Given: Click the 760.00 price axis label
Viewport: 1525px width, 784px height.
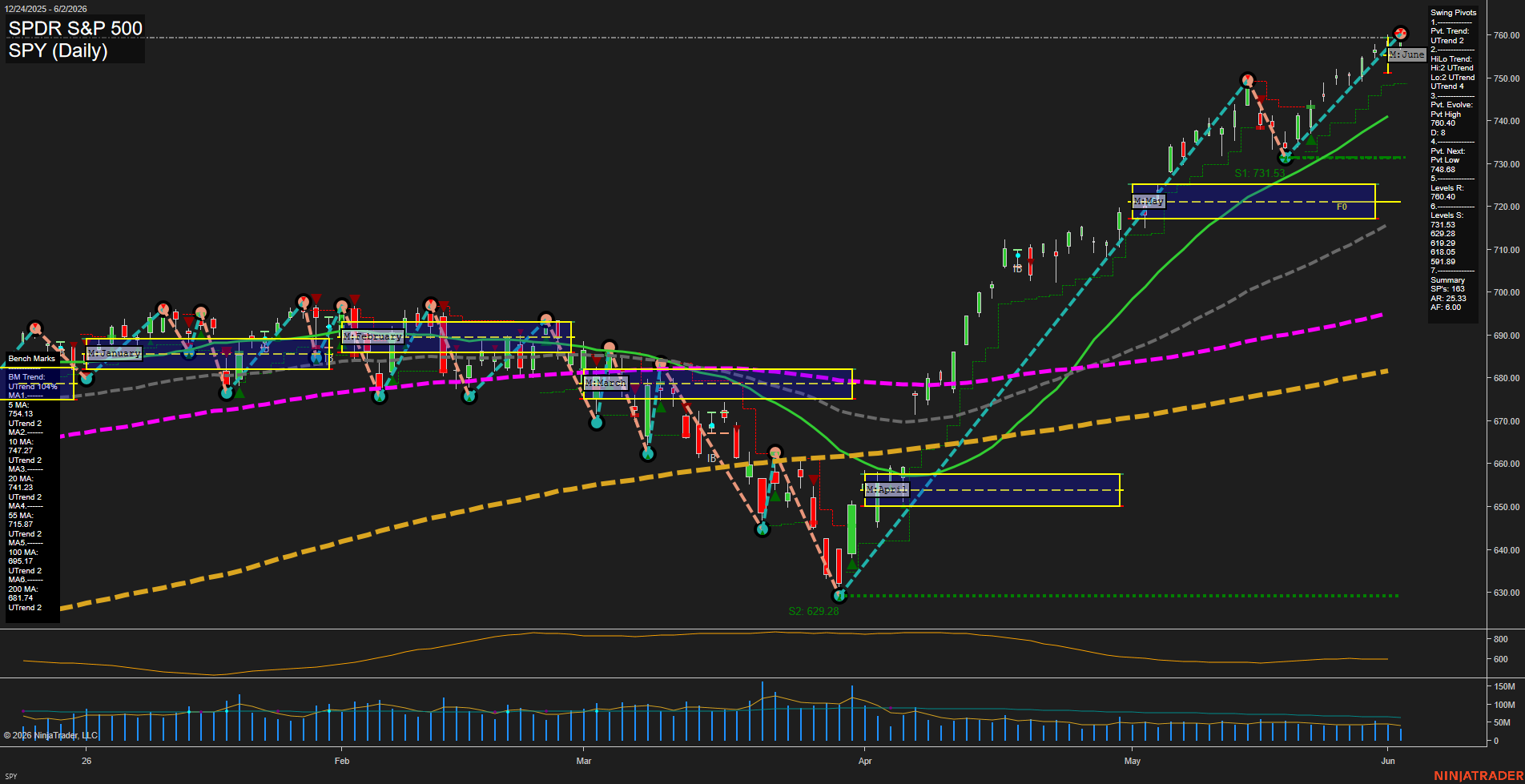Looking at the screenshot, I should 1506,36.
